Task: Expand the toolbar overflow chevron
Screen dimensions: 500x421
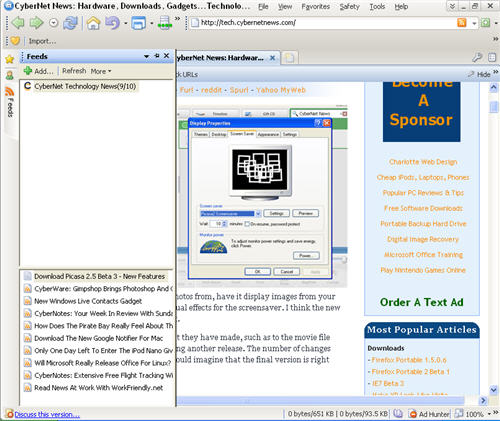Action: [178, 18]
